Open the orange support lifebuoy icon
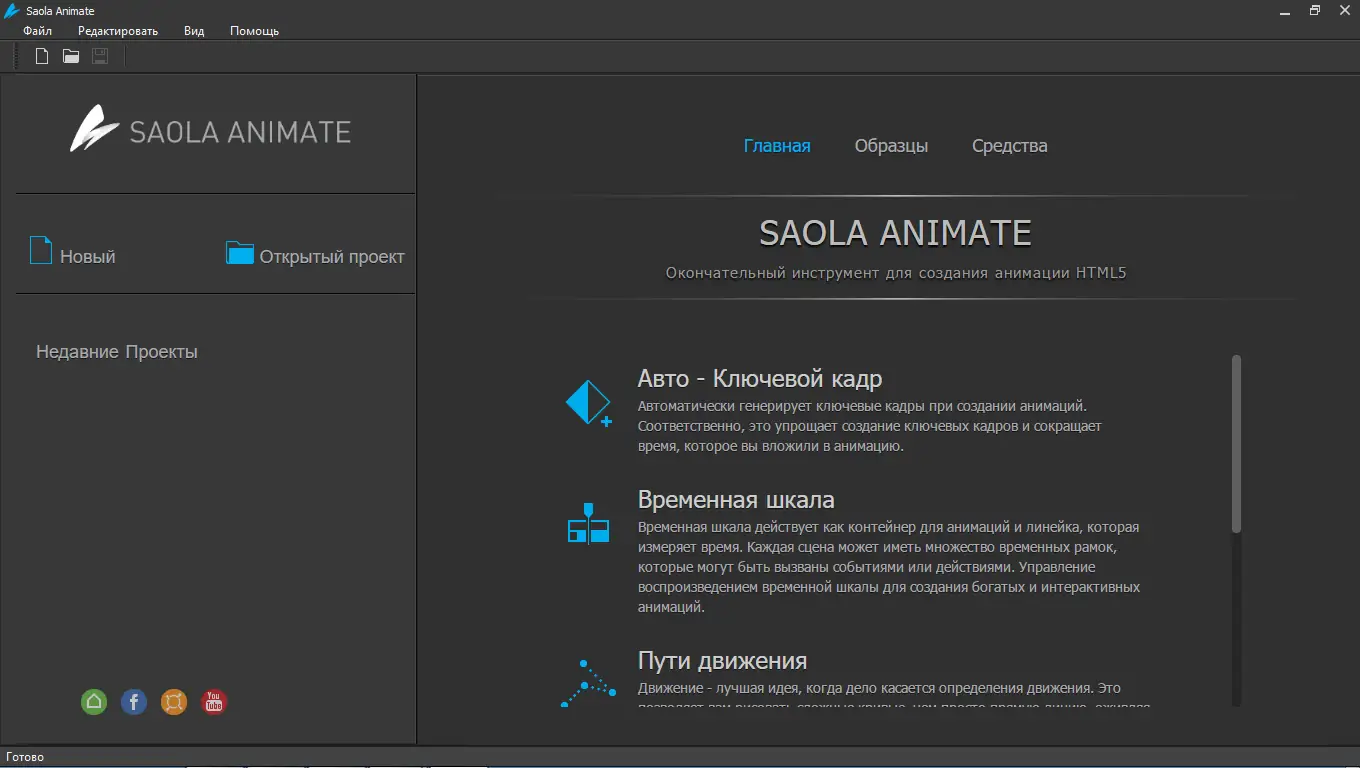Screen dimensions: 1360x768 tap(174, 702)
